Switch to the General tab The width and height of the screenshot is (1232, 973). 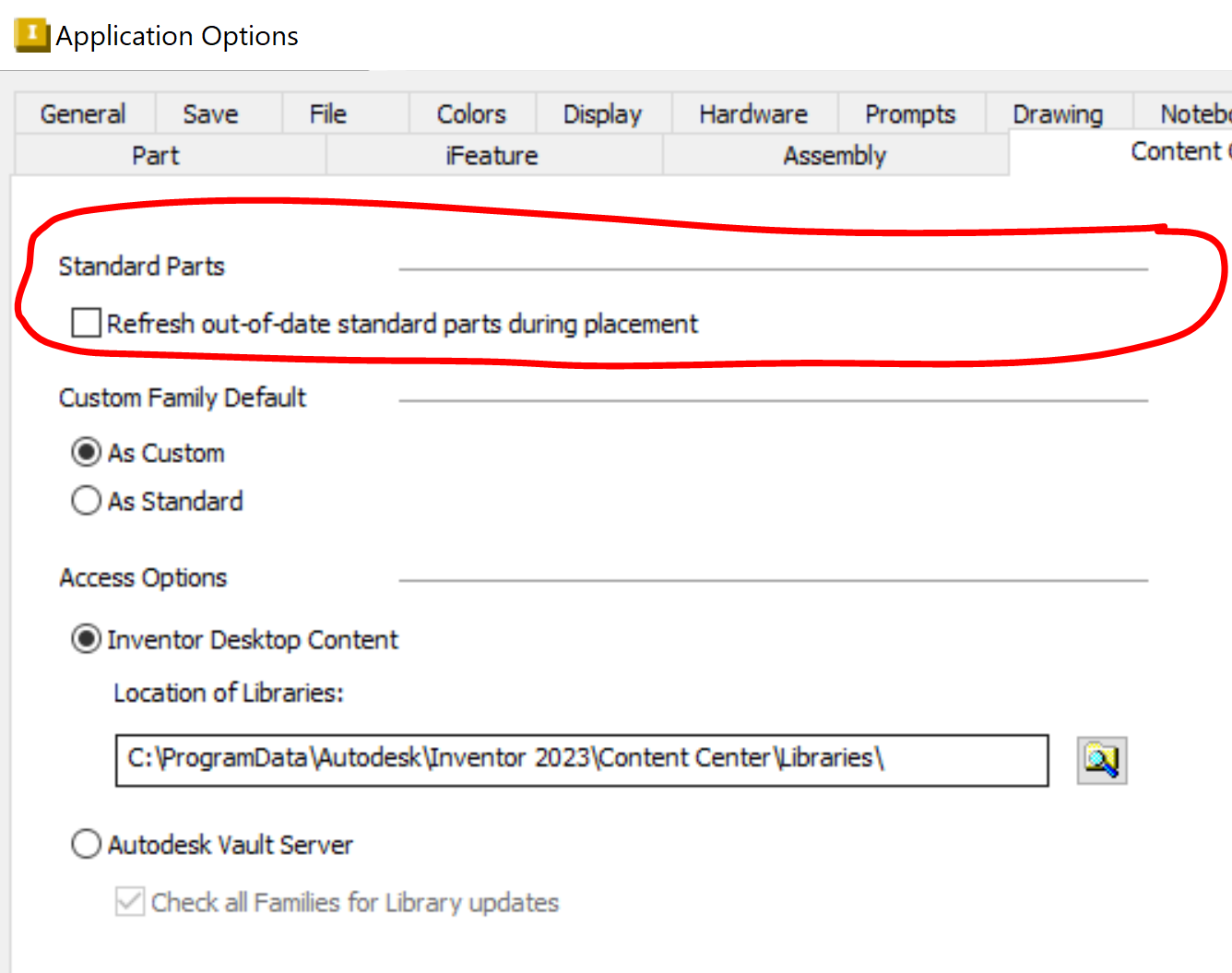click(82, 113)
